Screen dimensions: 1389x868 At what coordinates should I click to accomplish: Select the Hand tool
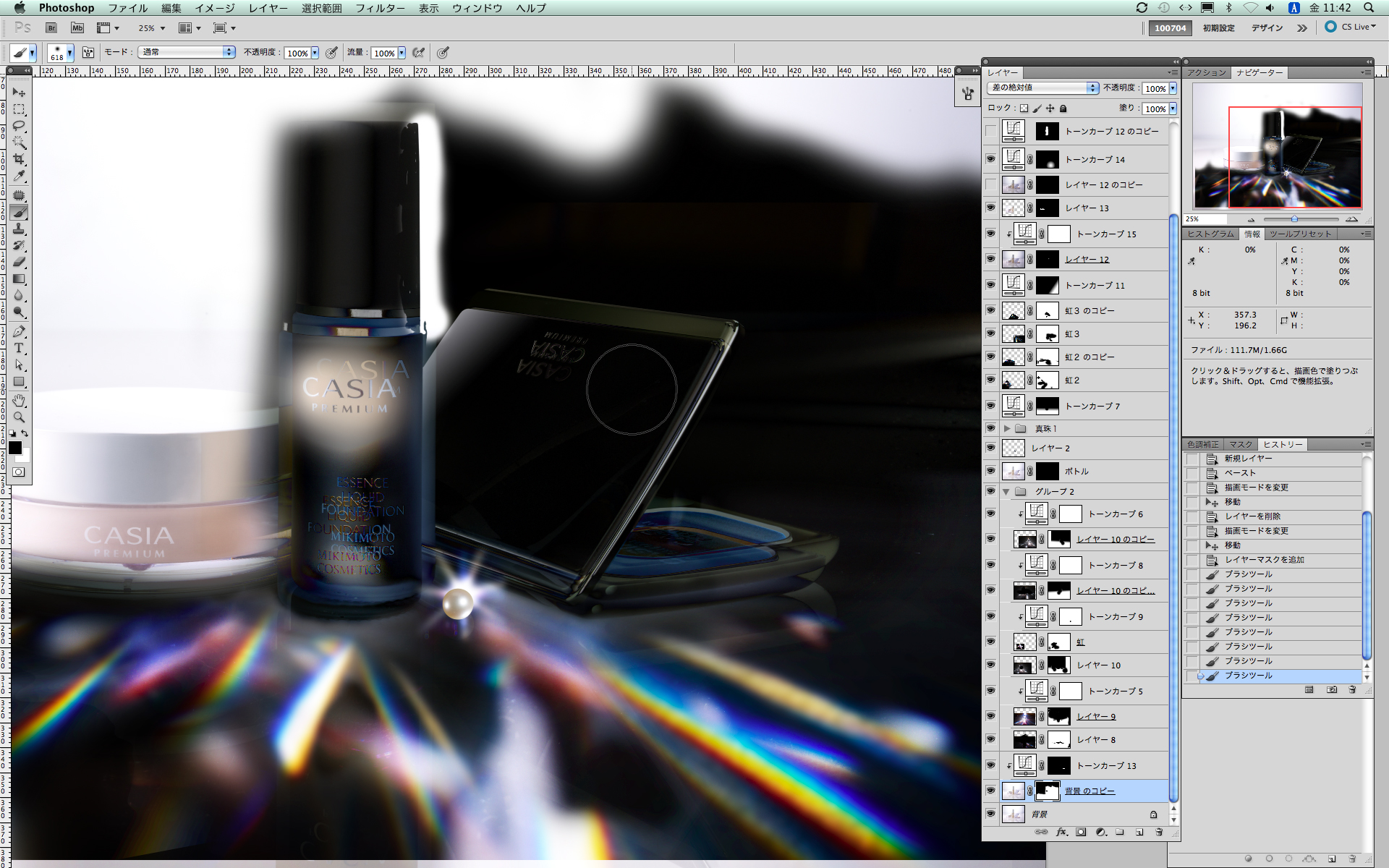click(x=19, y=400)
